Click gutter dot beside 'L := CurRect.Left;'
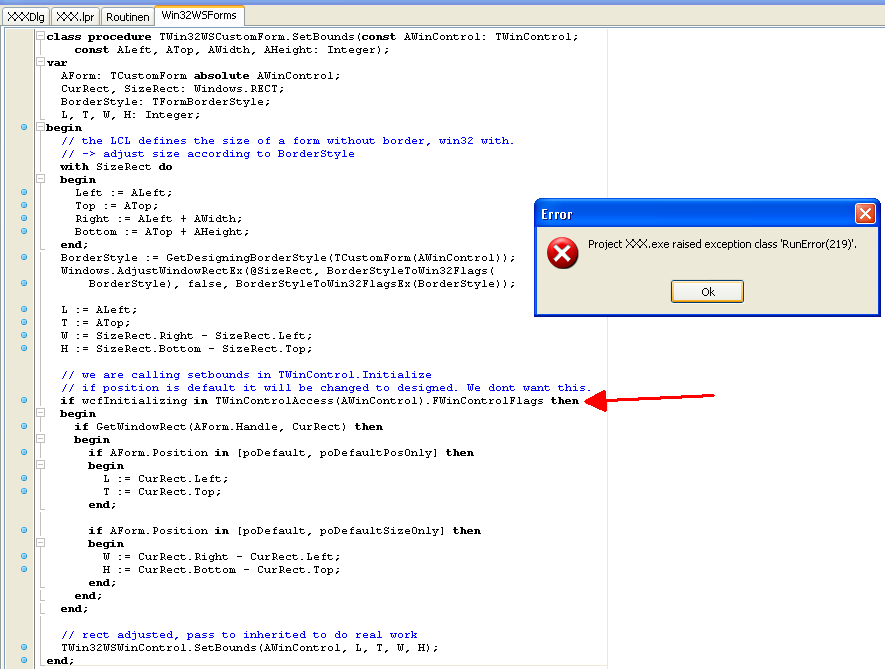Screen dimensions: 885x669 click(24, 479)
